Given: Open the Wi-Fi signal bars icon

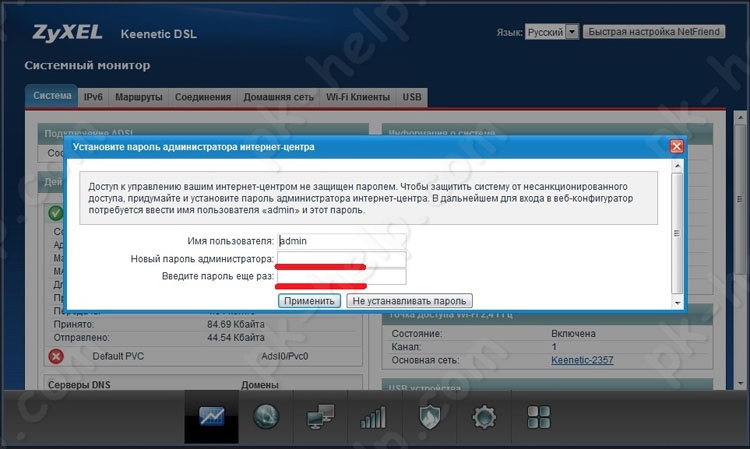Looking at the screenshot, I should (x=373, y=417).
